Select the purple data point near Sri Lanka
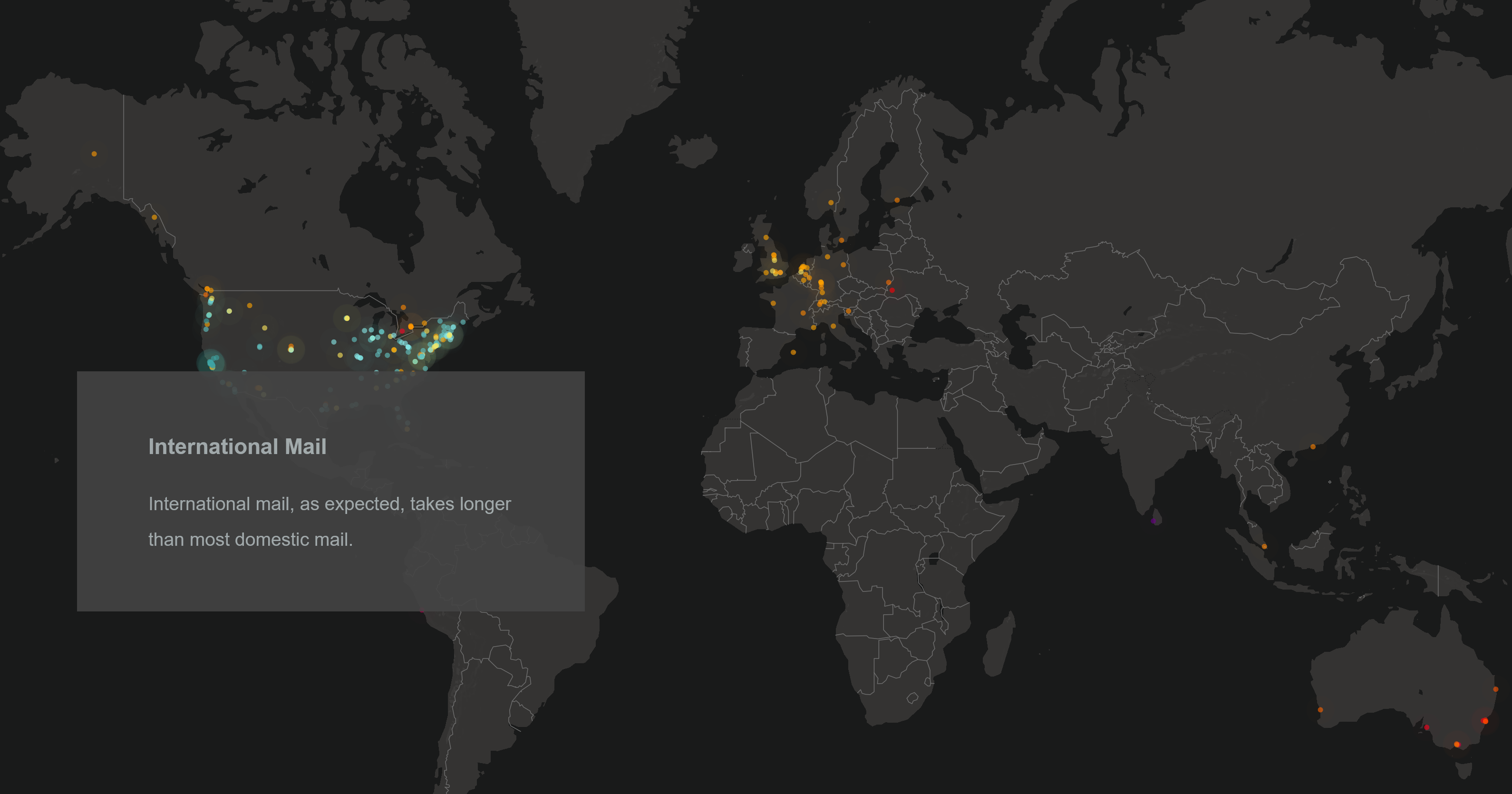The width and height of the screenshot is (1512, 794). (x=1153, y=521)
